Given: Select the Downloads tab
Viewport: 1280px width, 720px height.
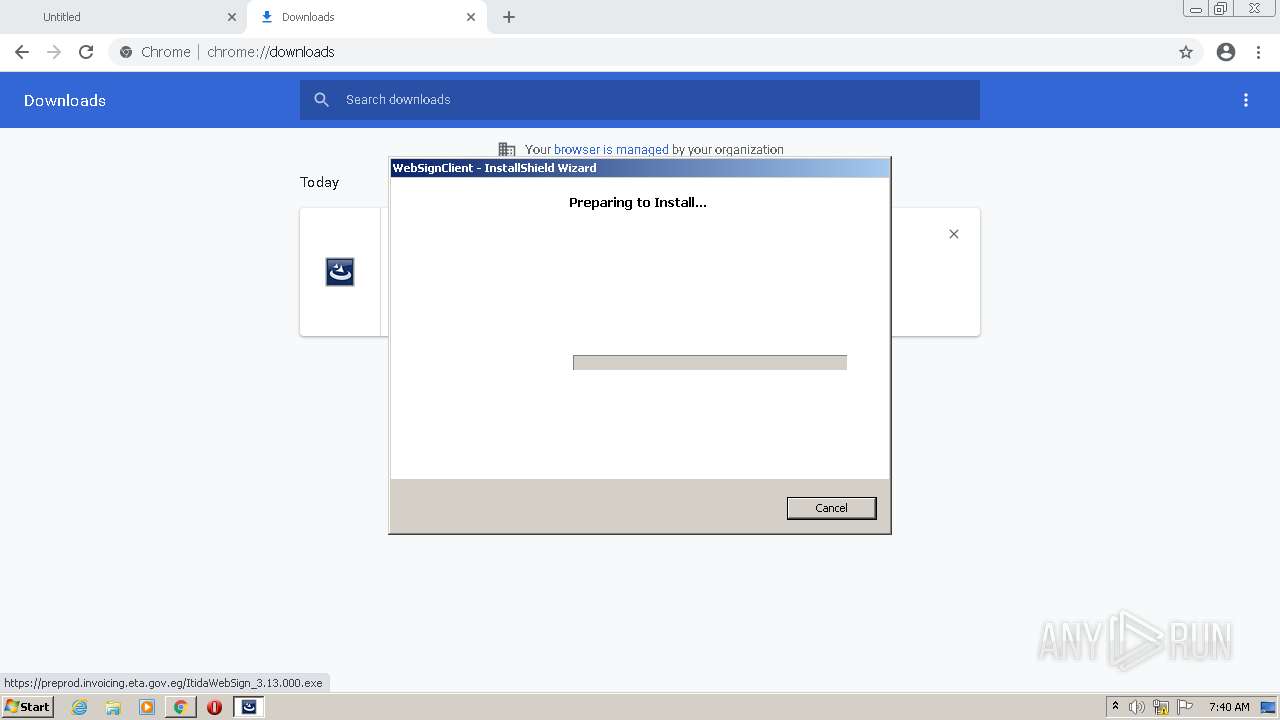Looking at the screenshot, I should pyautogui.click(x=366, y=17).
